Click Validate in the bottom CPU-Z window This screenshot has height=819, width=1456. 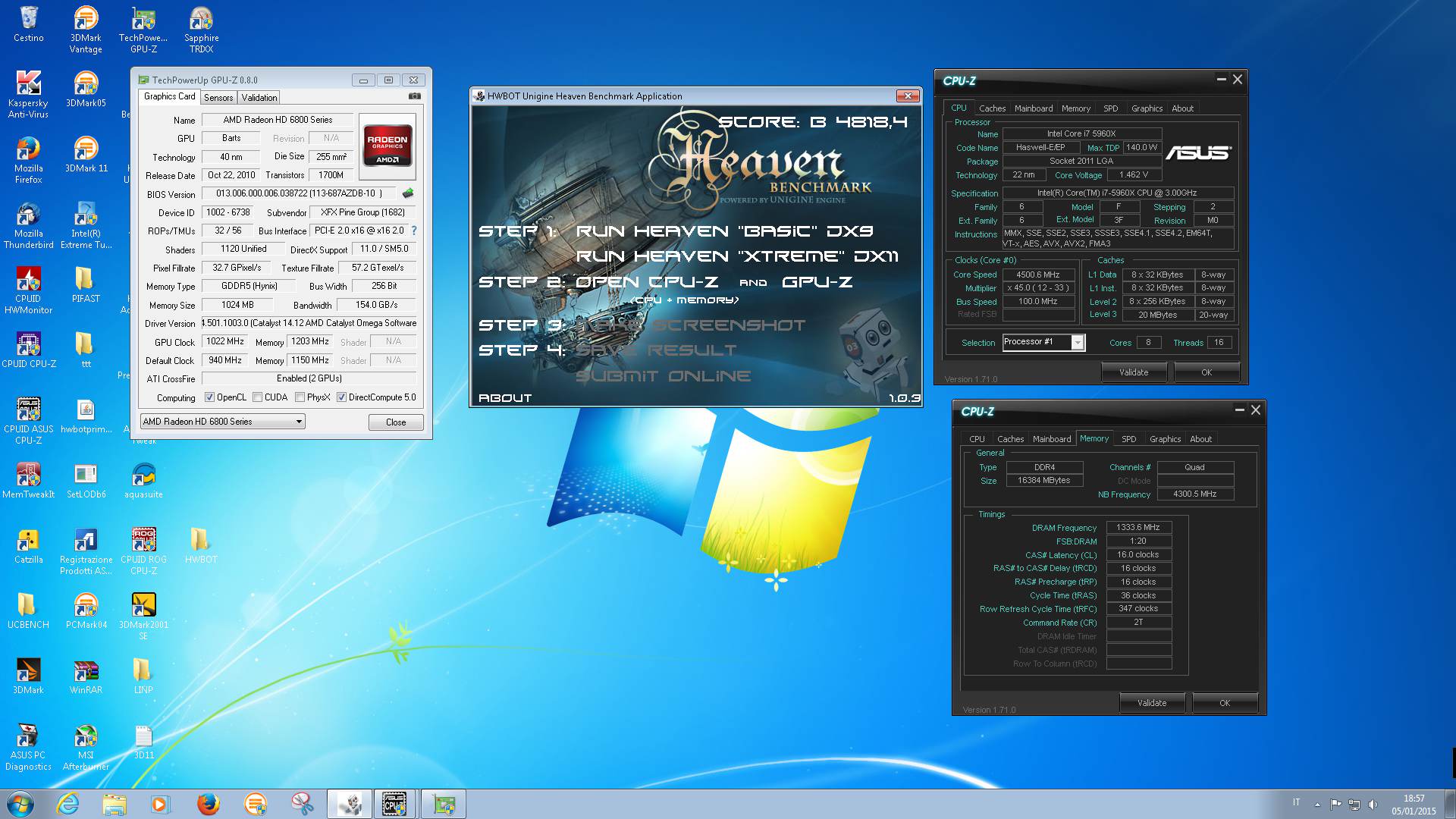[x=1152, y=703]
